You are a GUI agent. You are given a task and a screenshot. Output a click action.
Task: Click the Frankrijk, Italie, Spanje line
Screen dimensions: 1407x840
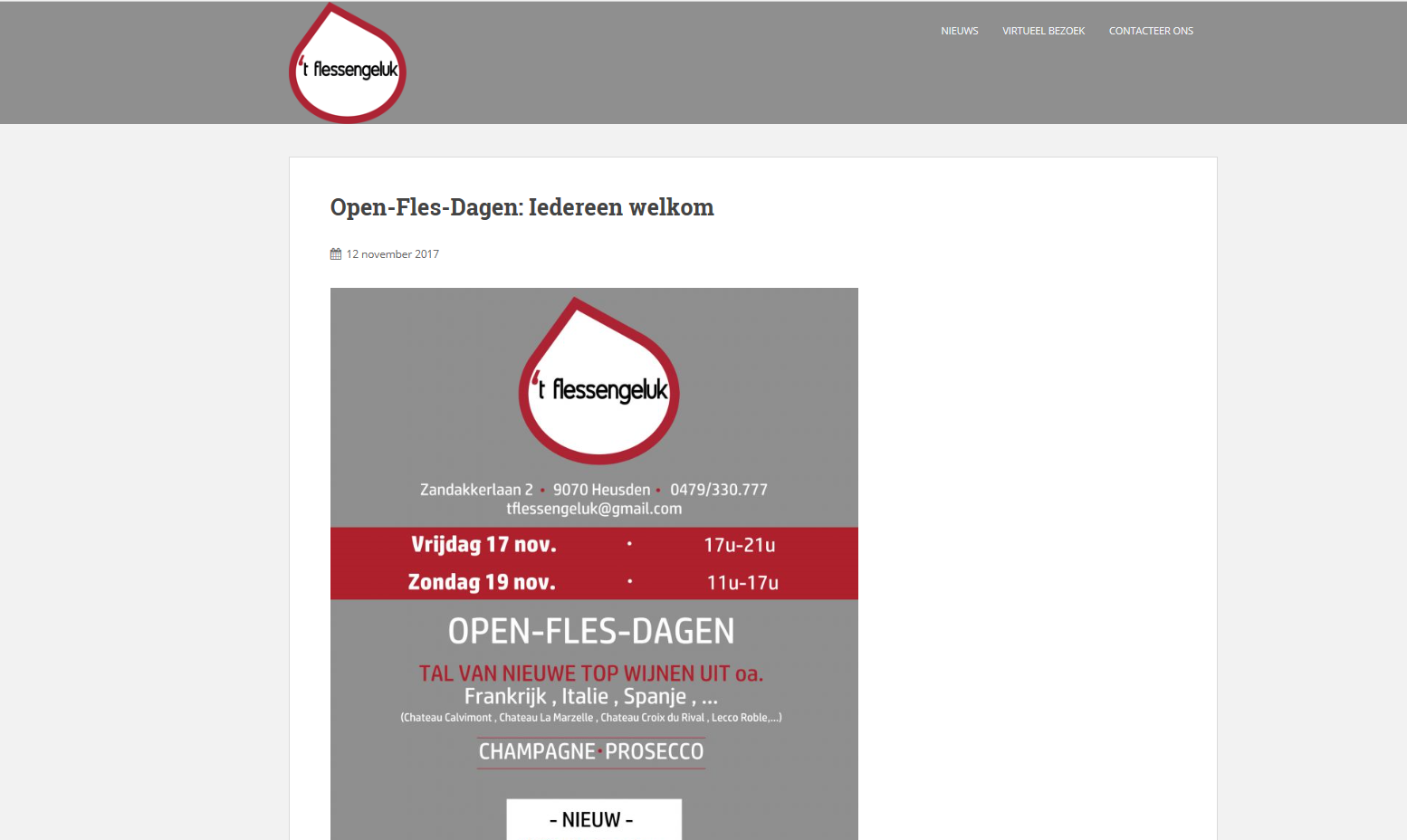590,697
